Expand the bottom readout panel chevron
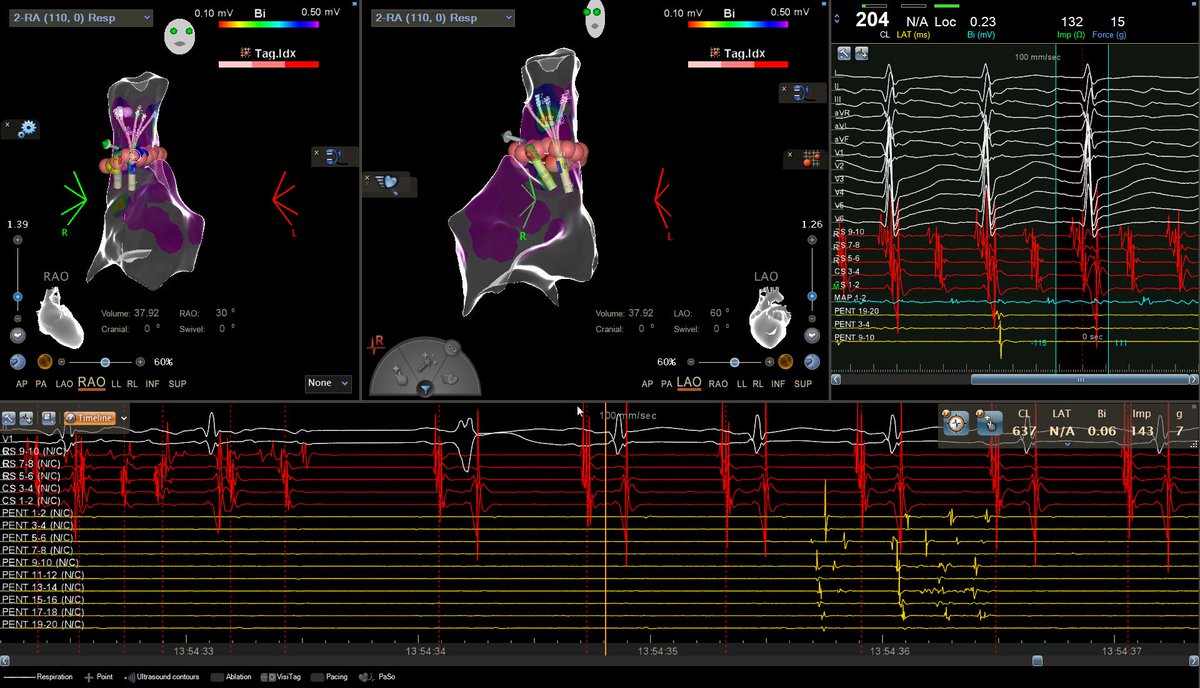 click(1067, 444)
